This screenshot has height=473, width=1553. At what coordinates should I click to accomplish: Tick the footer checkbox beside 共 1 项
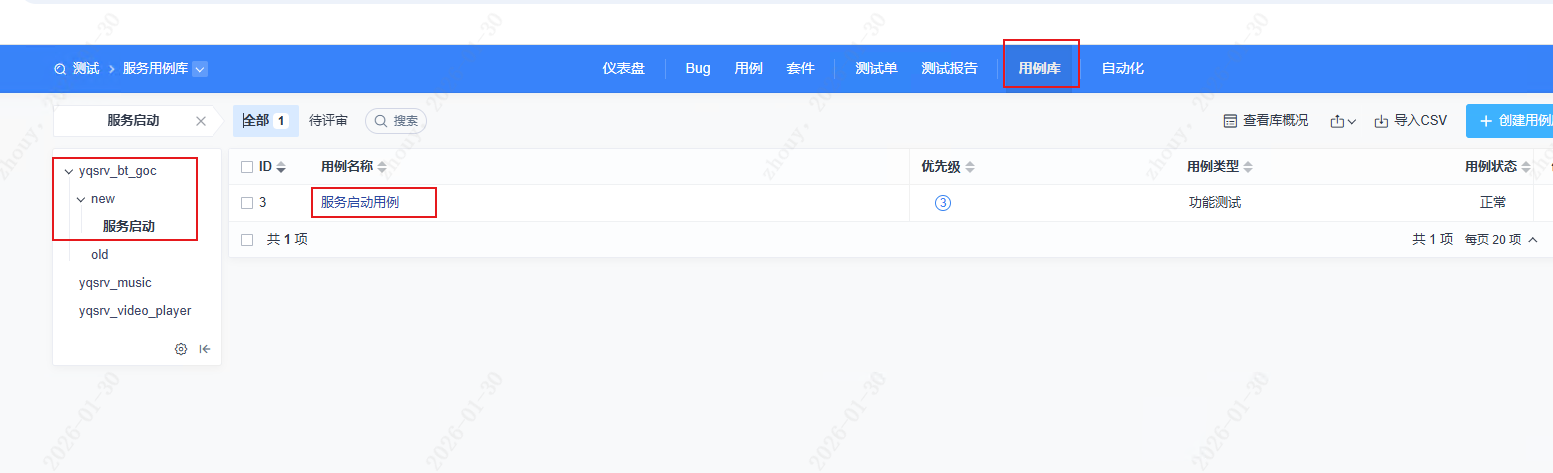[247, 240]
